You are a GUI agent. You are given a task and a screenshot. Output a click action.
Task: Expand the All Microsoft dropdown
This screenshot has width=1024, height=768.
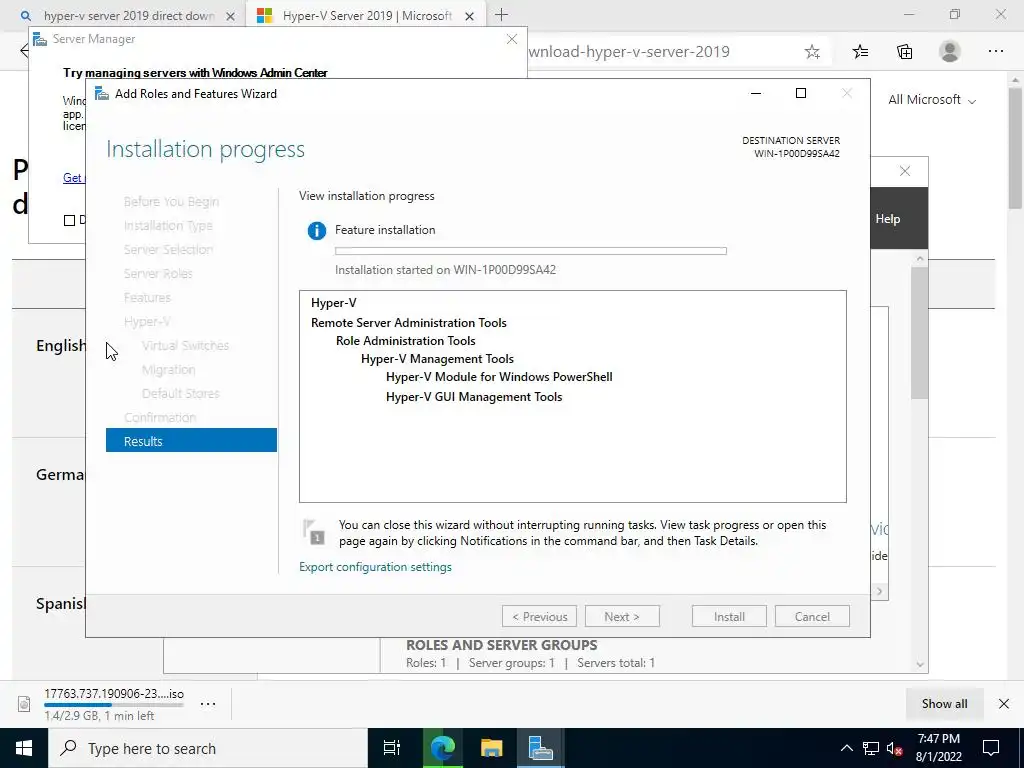tap(931, 100)
